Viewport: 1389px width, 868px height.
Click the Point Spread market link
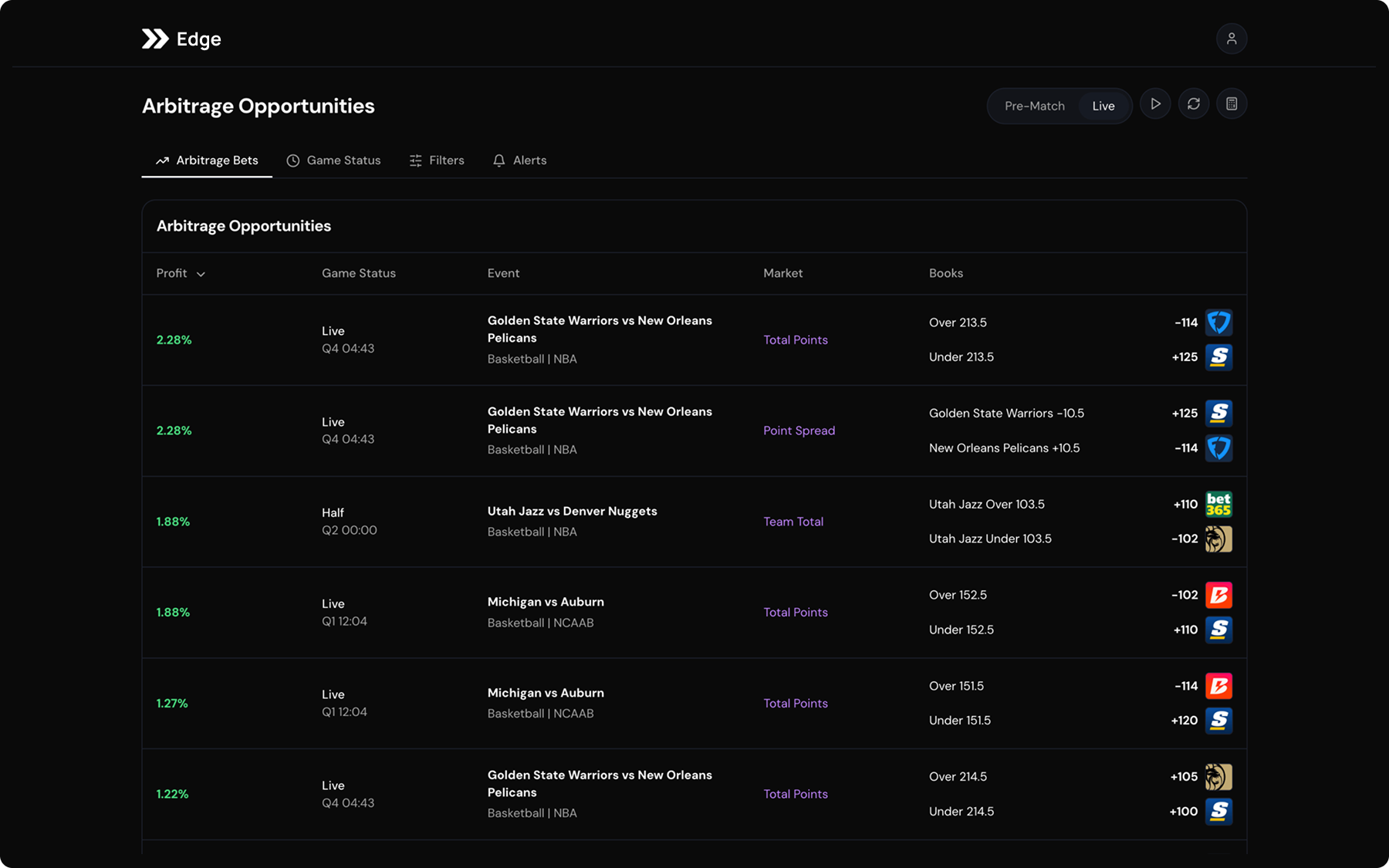(799, 431)
